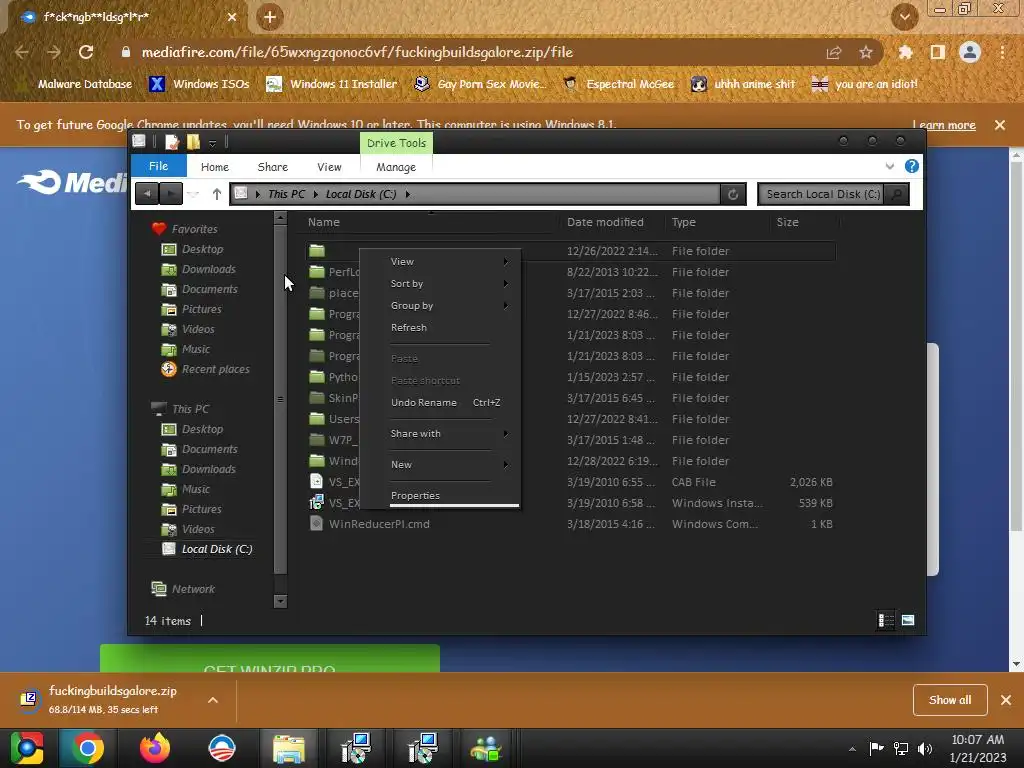
Task: Share this page from the address bar
Action: (833, 52)
